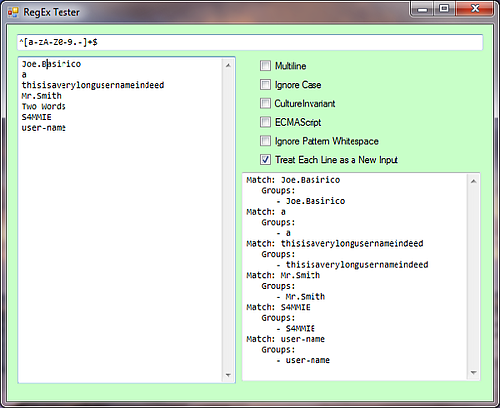This screenshot has height=408, width=500.
Task: Check the CultureInvariant box
Action: tap(265, 103)
